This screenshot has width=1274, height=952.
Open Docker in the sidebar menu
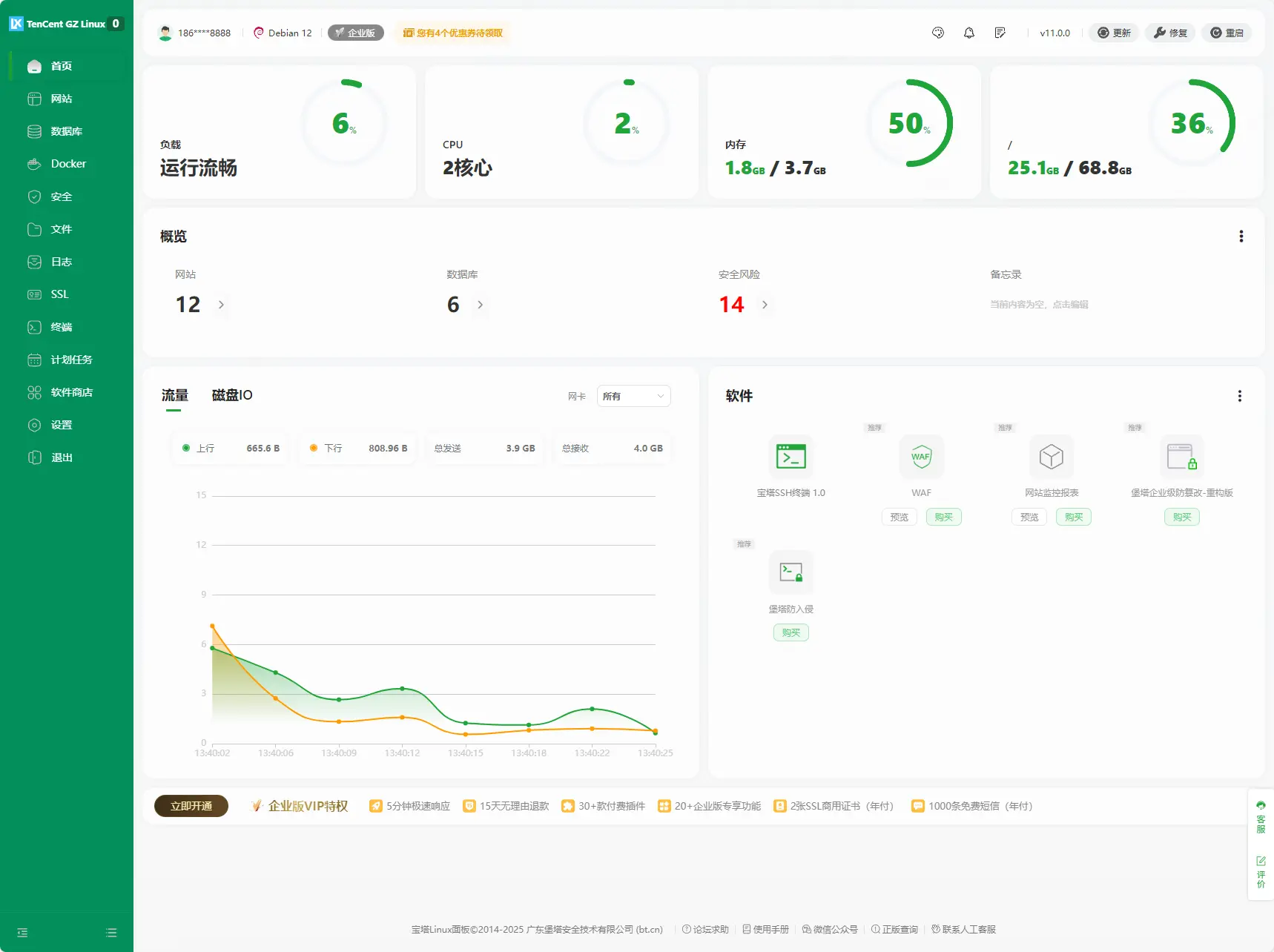click(68, 164)
